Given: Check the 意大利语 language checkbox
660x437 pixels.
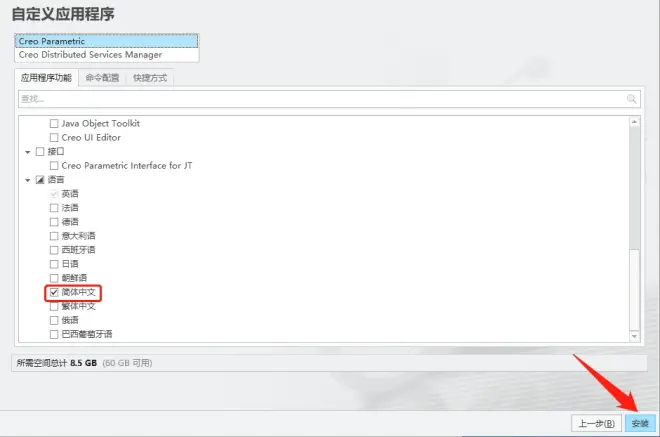Looking at the screenshot, I should pyautogui.click(x=54, y=236).
